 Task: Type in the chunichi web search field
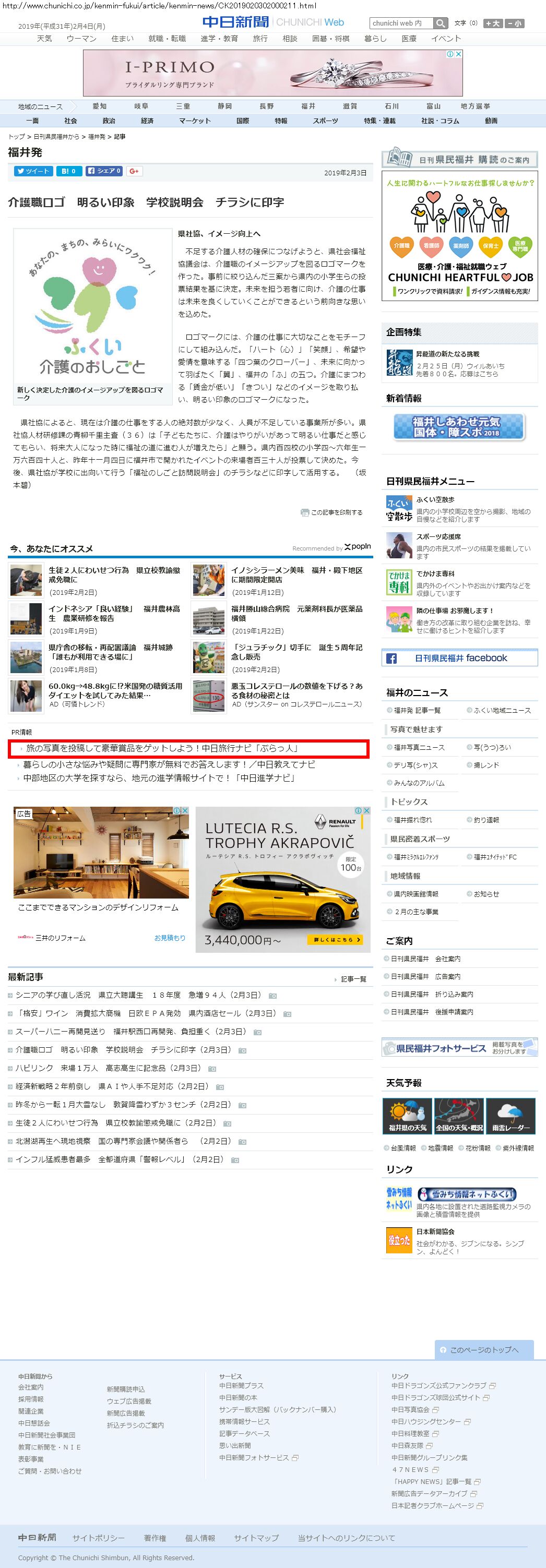pyautogui.click(x=401, y=23)
